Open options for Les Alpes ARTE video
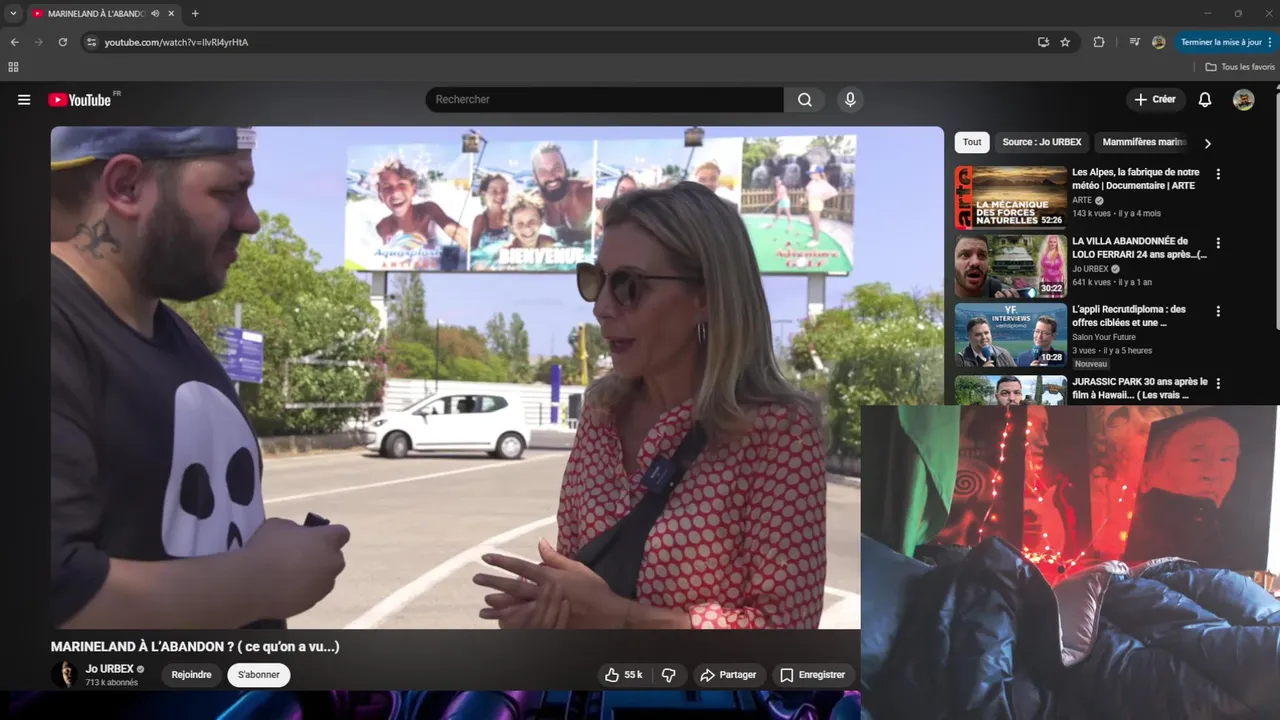The height and width of the screenshot is (720, 1280). pyautogui.click(x=1218, y=174)
